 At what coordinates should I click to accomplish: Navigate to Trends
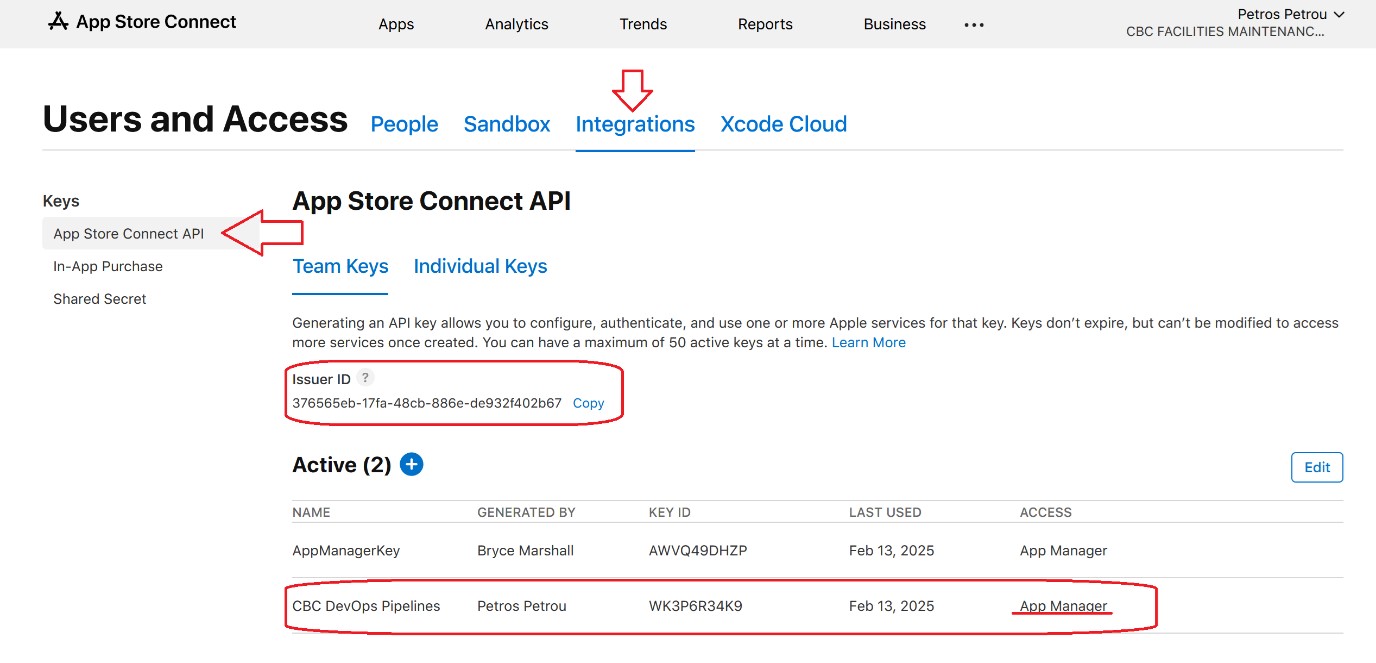pos(643,24)
